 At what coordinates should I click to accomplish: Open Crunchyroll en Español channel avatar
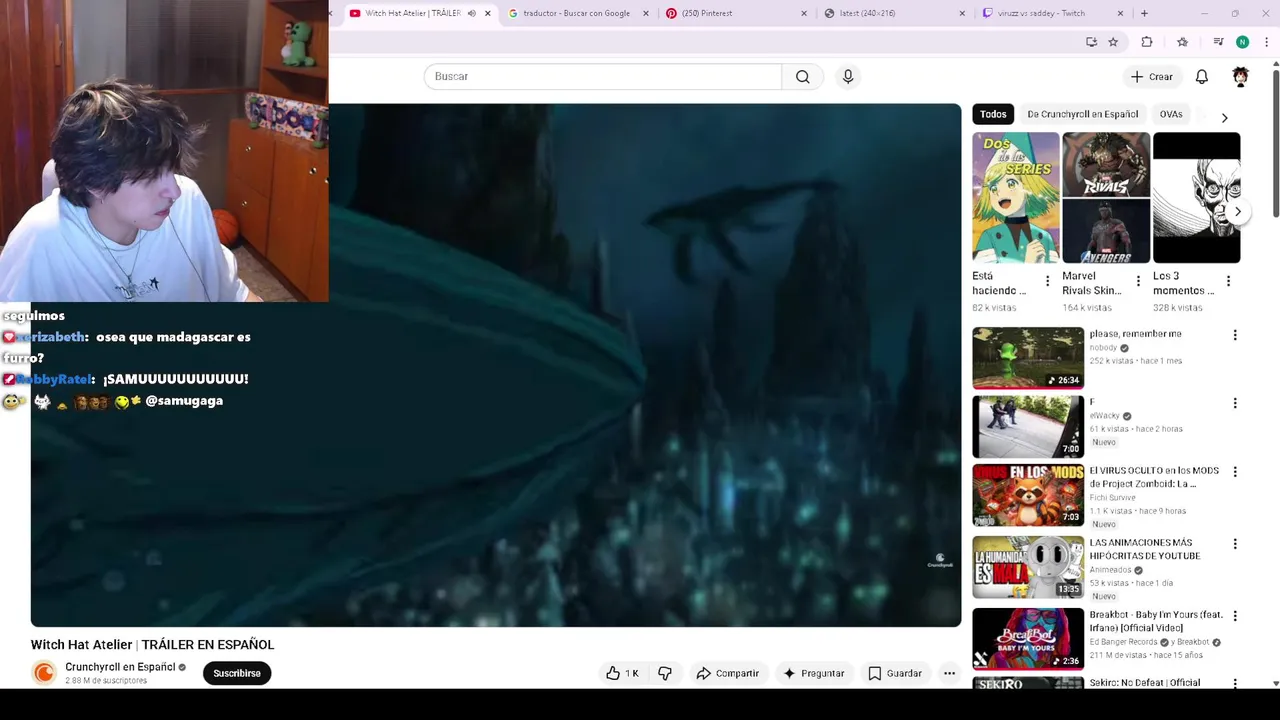tap(44, 673)
